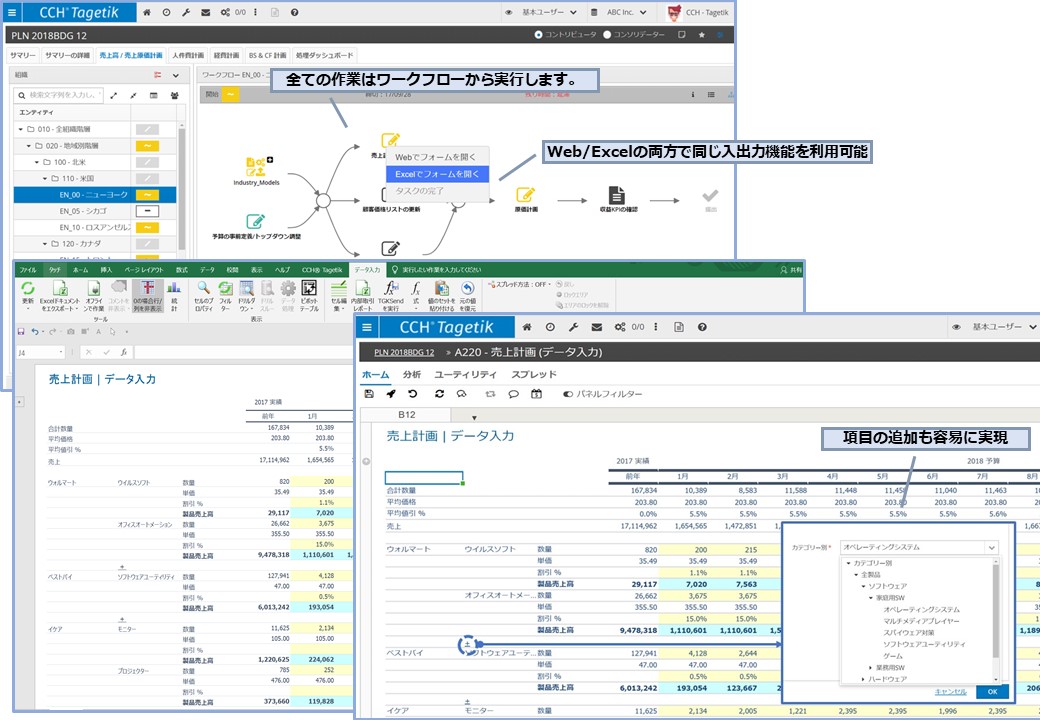The width and height of the screenshot is (1040, 720).
Task: Click the Industry_Models workflow icon
Action: 256,167
